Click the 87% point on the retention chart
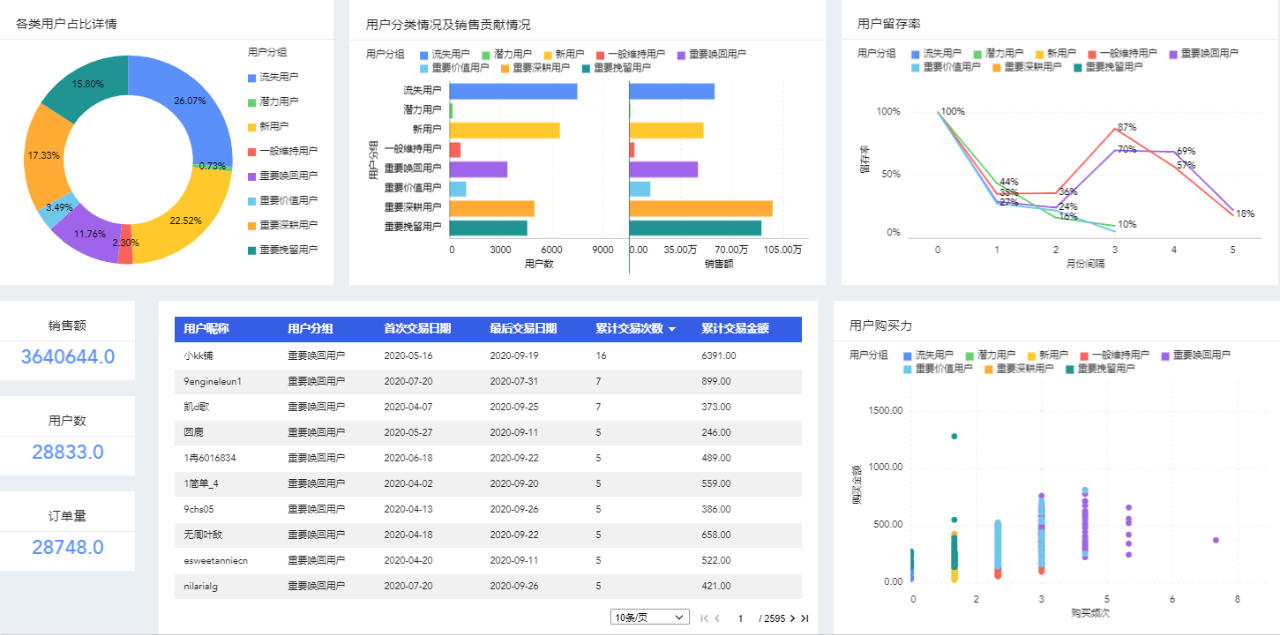This screenshot has width=1280, height=635. pyautogui.click(x=1114, y=128)
